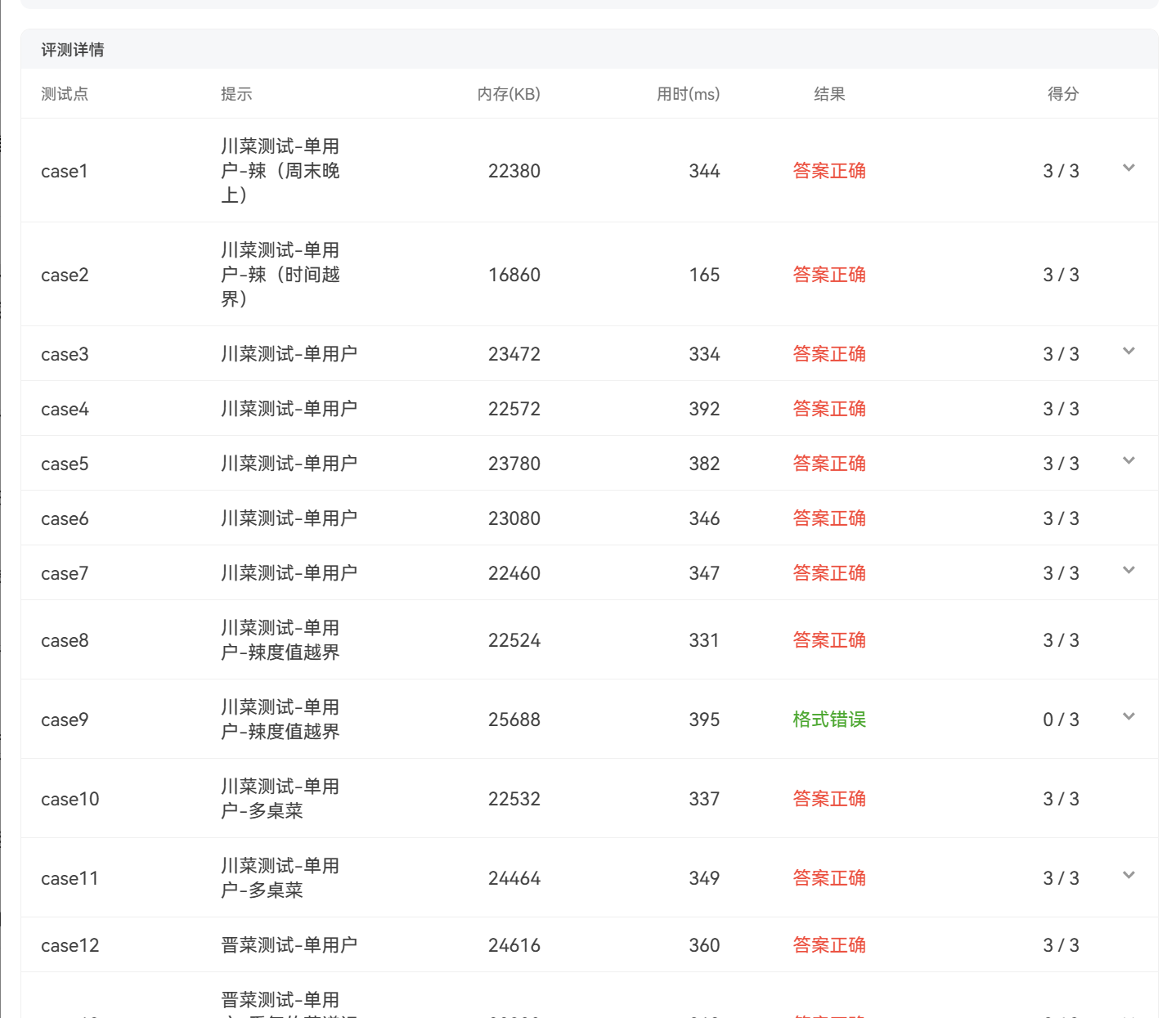Click the 3 / 3 score in case10
Image resolution: width=1176 pixels, height=1018 pixels.
coord(1061,799)
